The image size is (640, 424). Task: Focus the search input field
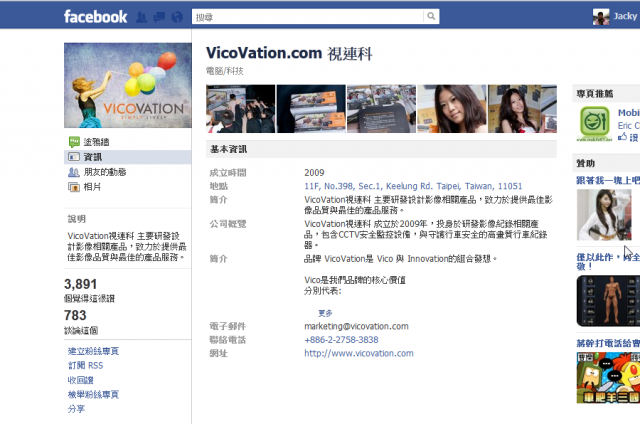[308, 16]
